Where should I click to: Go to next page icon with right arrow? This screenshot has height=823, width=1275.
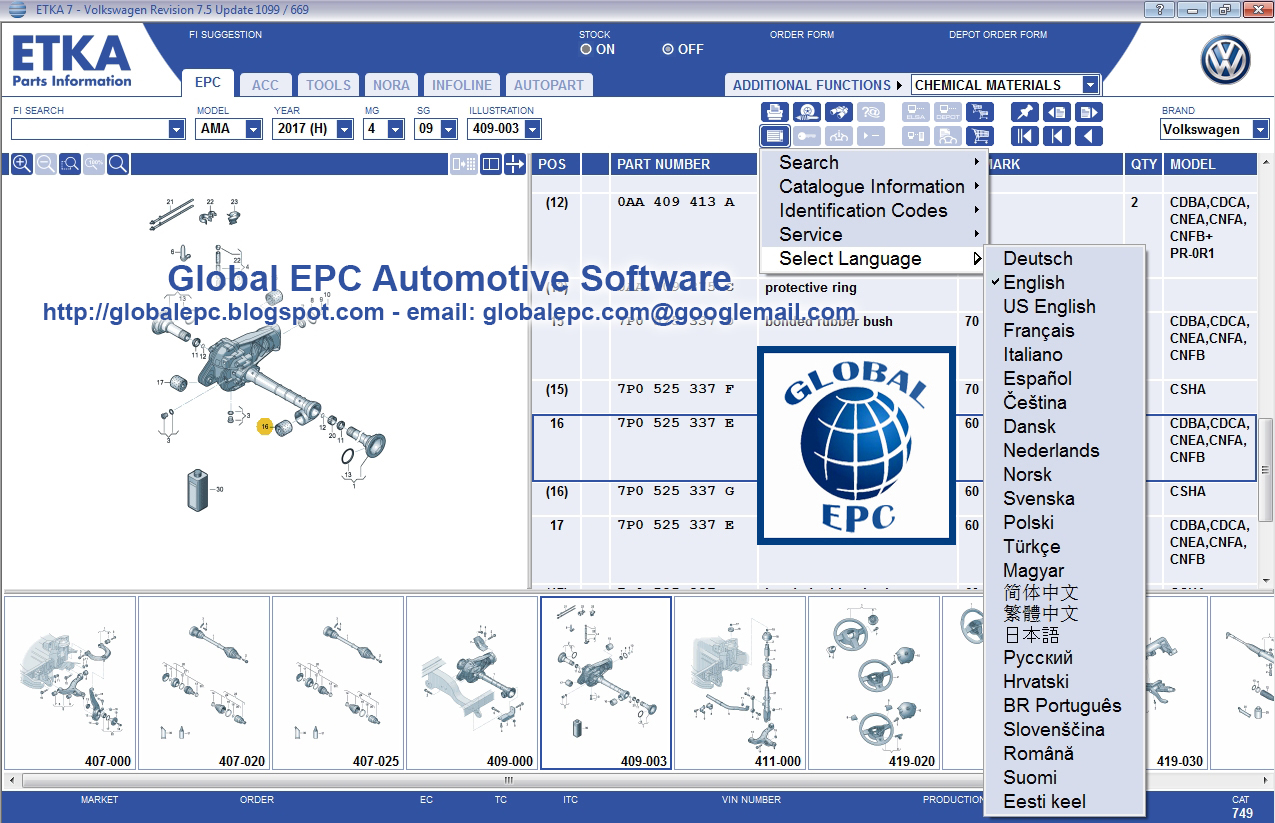click(1089, 112)
